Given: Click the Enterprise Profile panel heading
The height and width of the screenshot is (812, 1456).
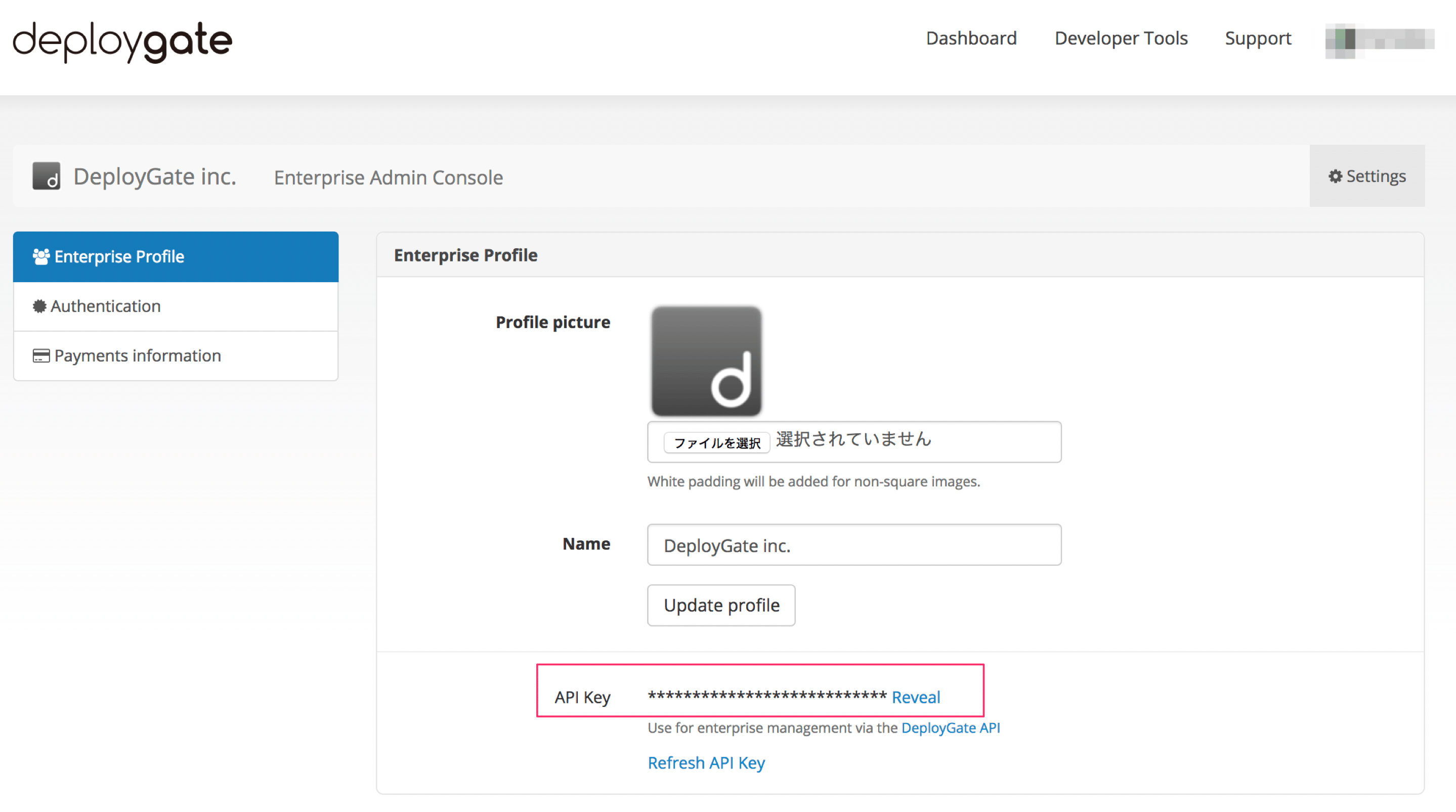Looking at the screenshot, I should coord(466,255).
